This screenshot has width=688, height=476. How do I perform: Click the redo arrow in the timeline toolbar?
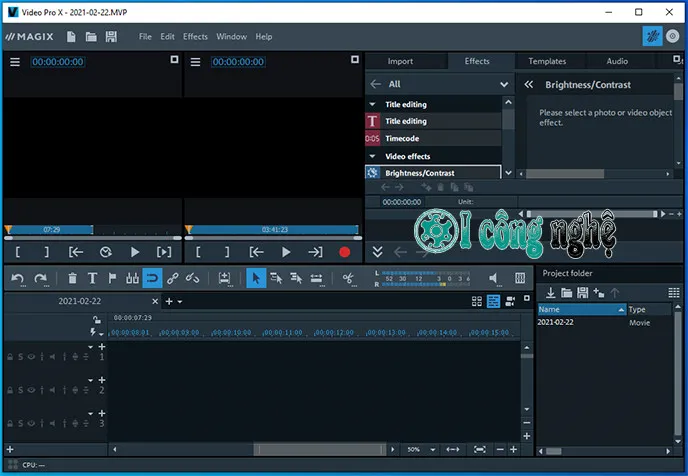pos(41,278)
